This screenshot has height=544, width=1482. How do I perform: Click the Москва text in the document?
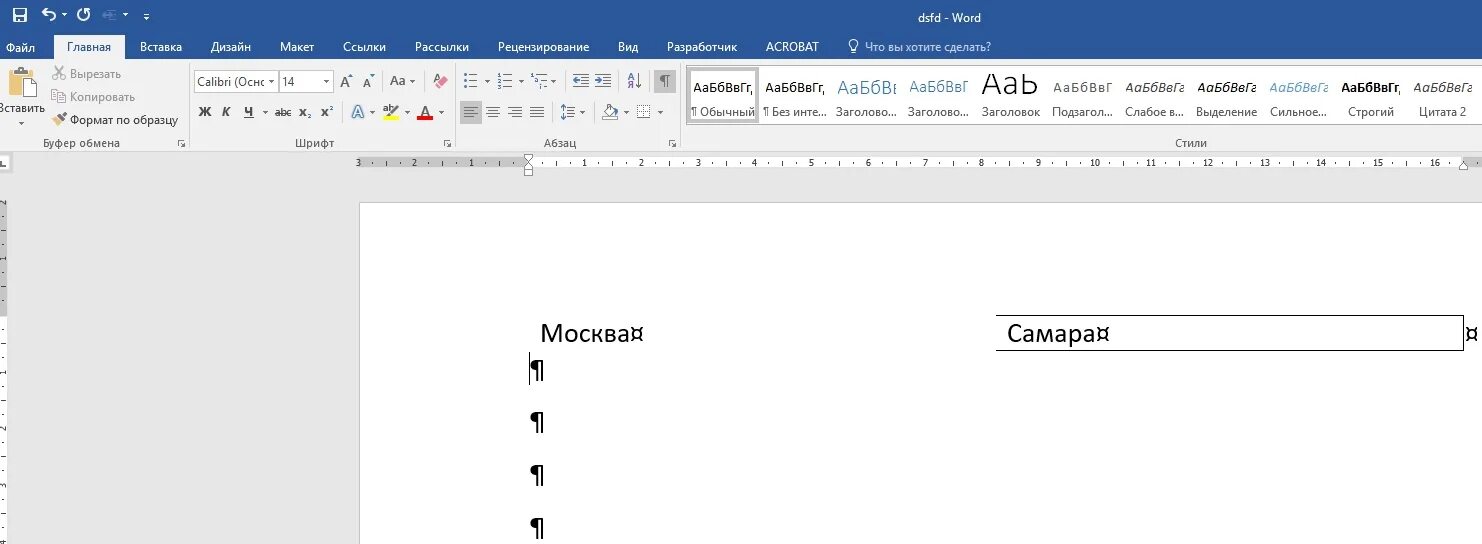click(585, 333)
